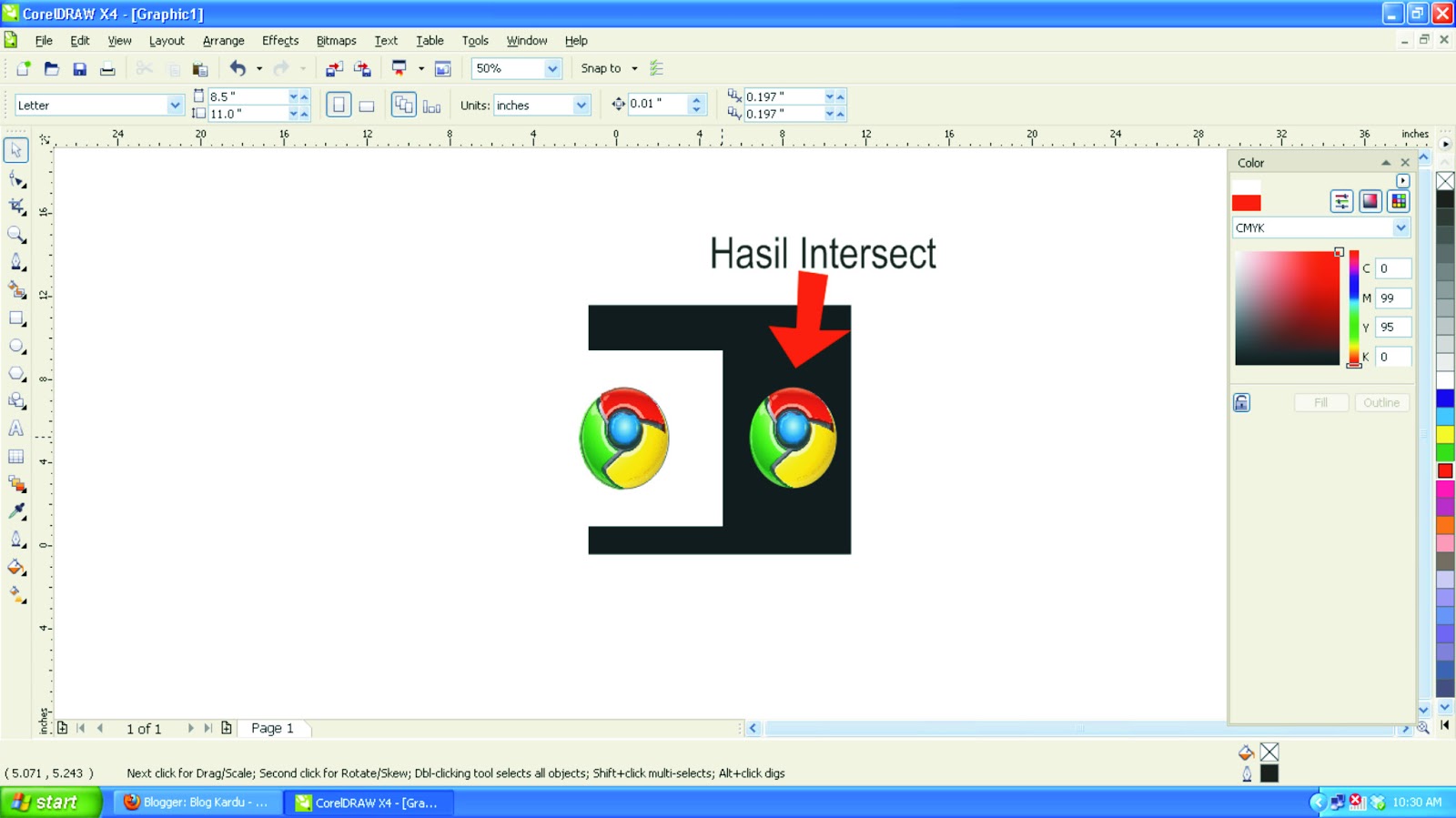
Task: Expand the Snap to dropdown
Action: click(x=634, y=68)
